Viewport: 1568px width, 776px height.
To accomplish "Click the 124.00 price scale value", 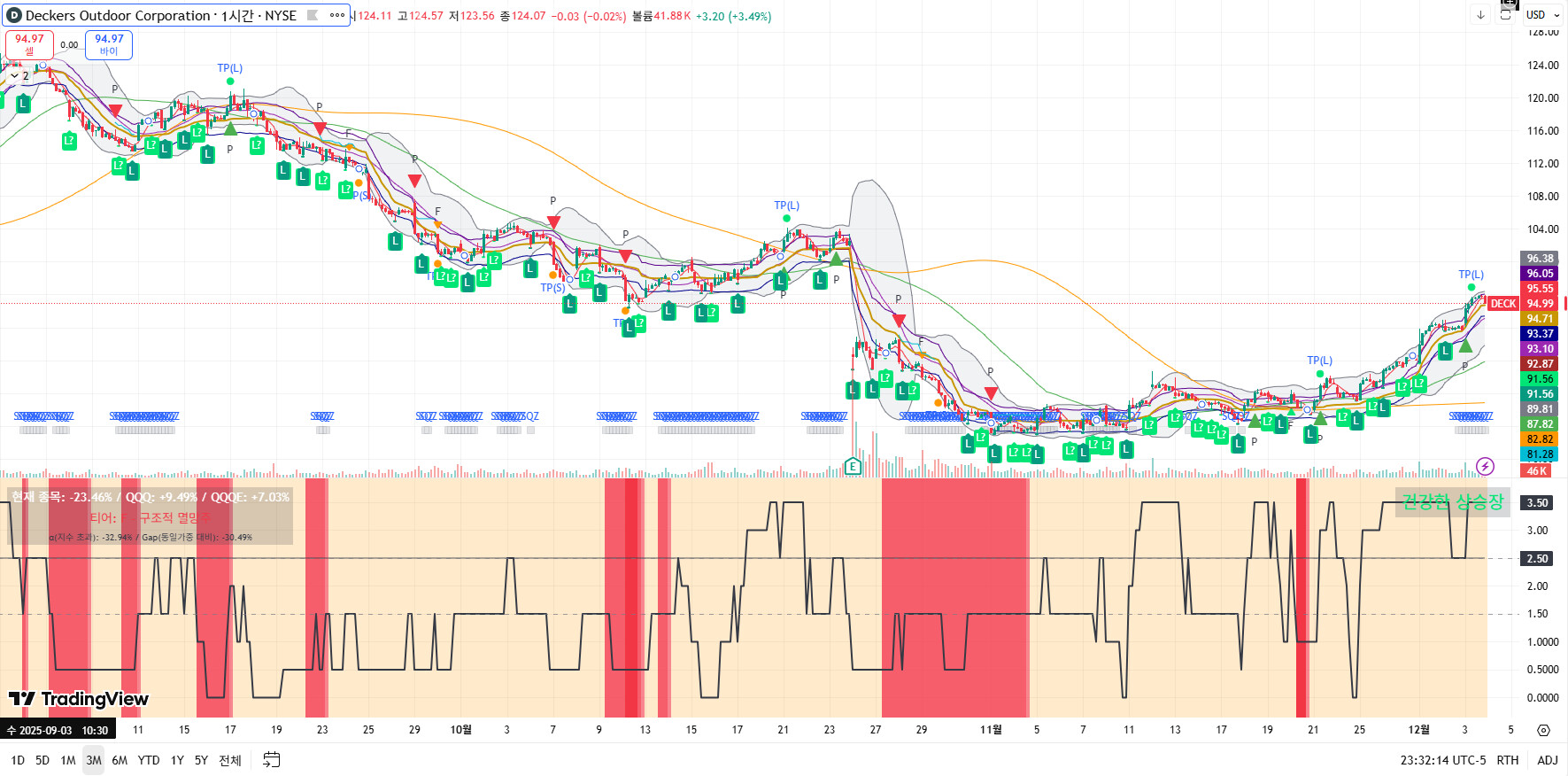I will point(1543,66).
